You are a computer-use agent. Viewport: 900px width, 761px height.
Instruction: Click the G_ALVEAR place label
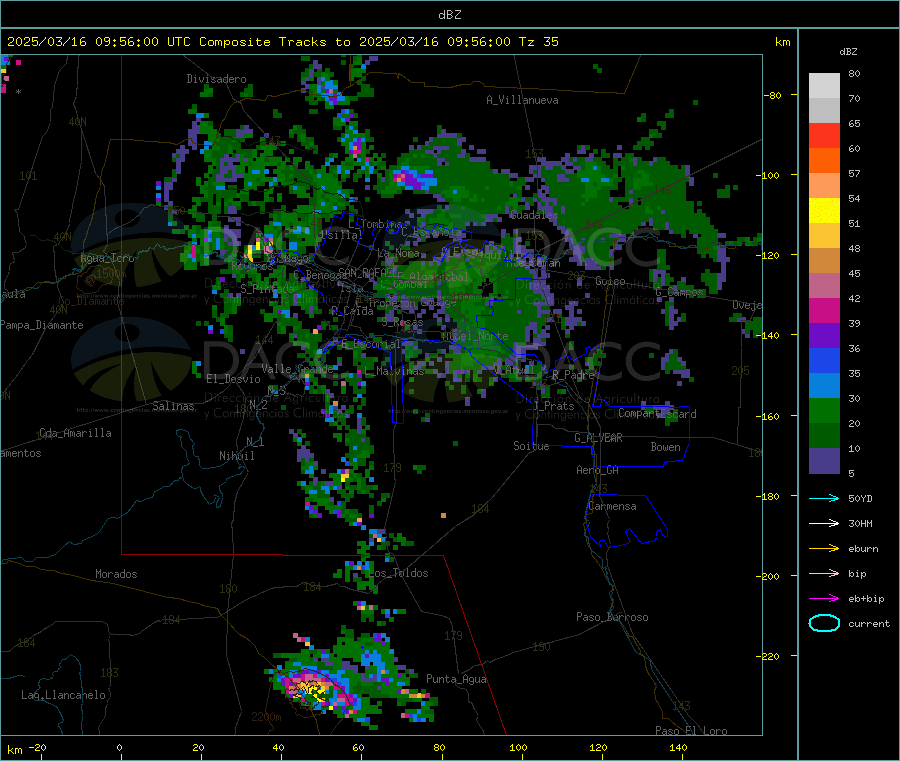[x=598, y=438]
